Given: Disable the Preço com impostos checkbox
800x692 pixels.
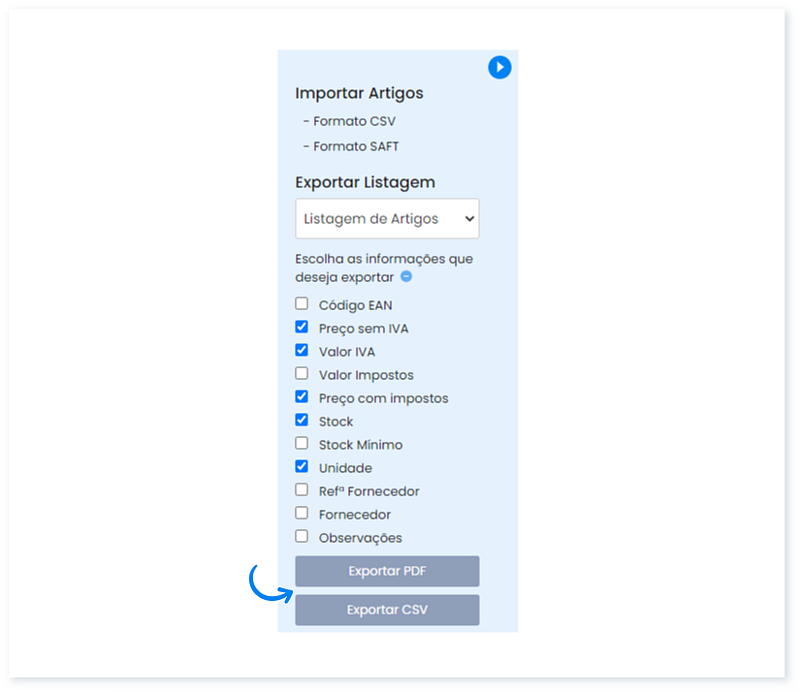Looking at the screenshot, I should (302, 397).
